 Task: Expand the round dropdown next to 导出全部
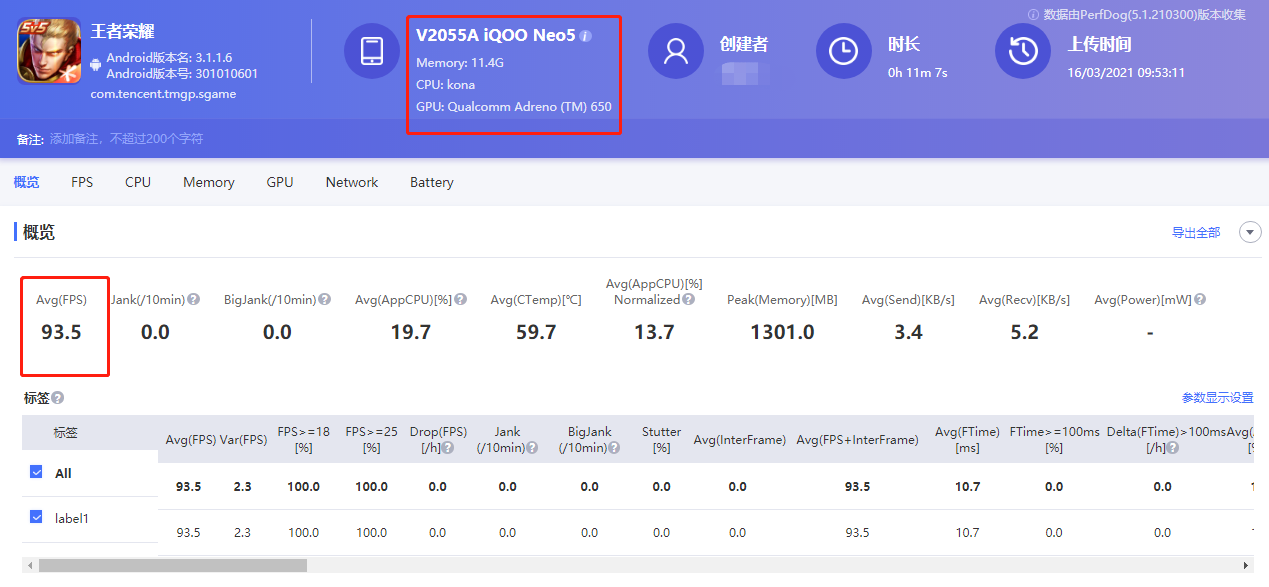click(x=1250, y=232)
